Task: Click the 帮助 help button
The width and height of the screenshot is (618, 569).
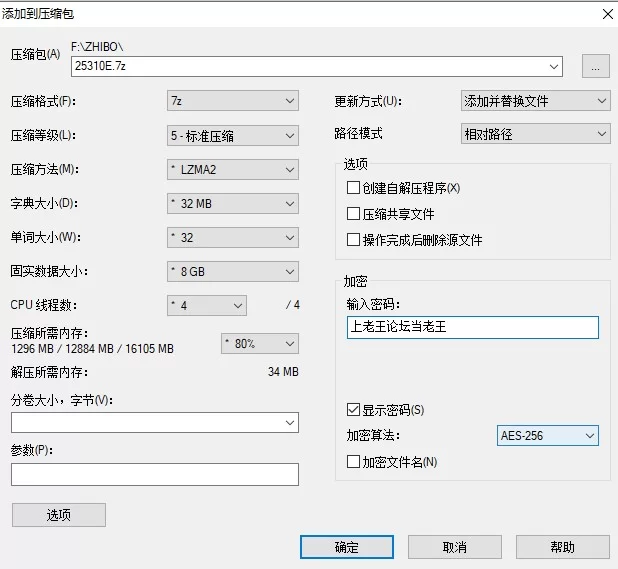Action: click(562, 547)
